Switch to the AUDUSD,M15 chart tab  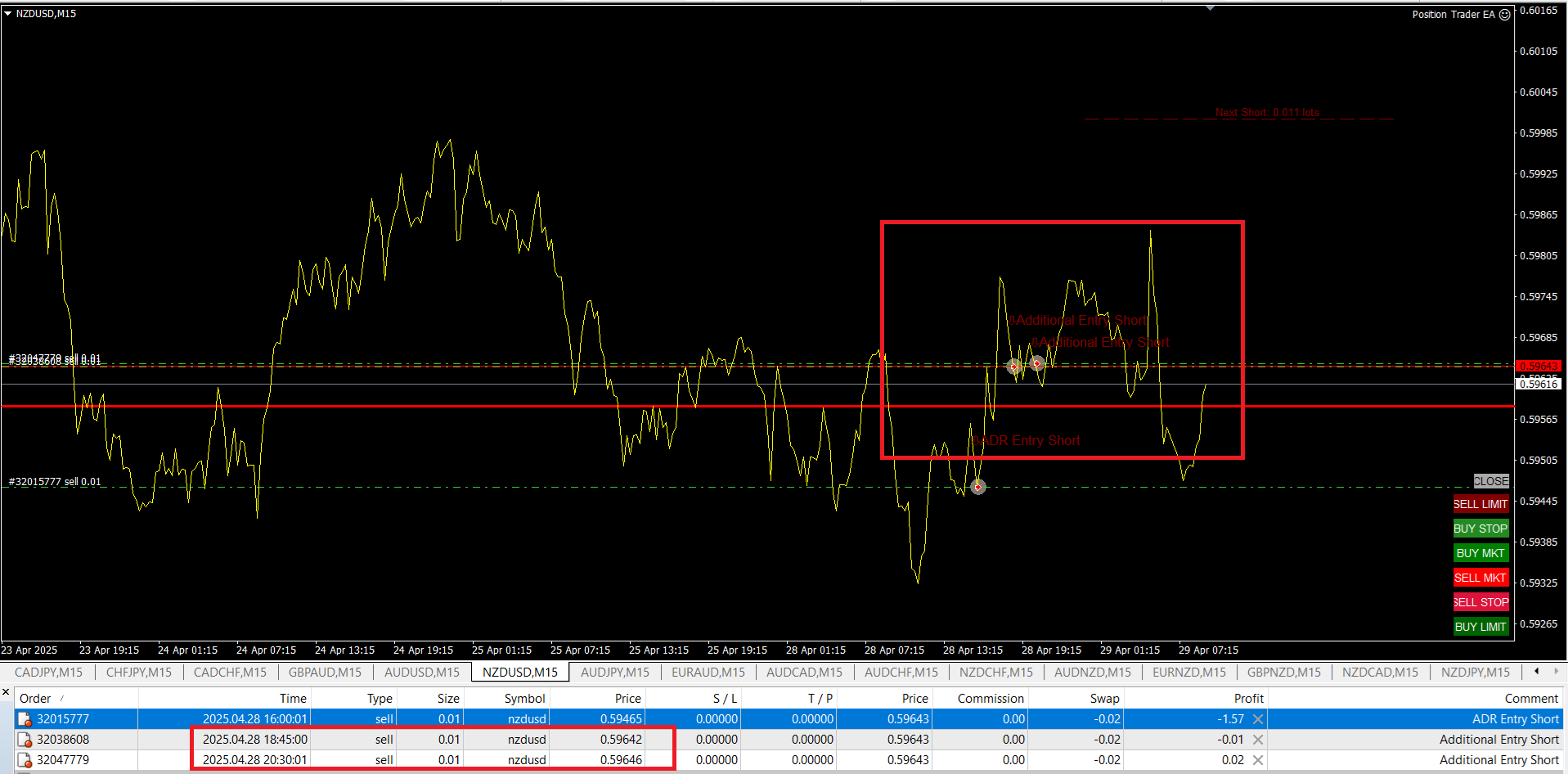[x=422, y=672]
